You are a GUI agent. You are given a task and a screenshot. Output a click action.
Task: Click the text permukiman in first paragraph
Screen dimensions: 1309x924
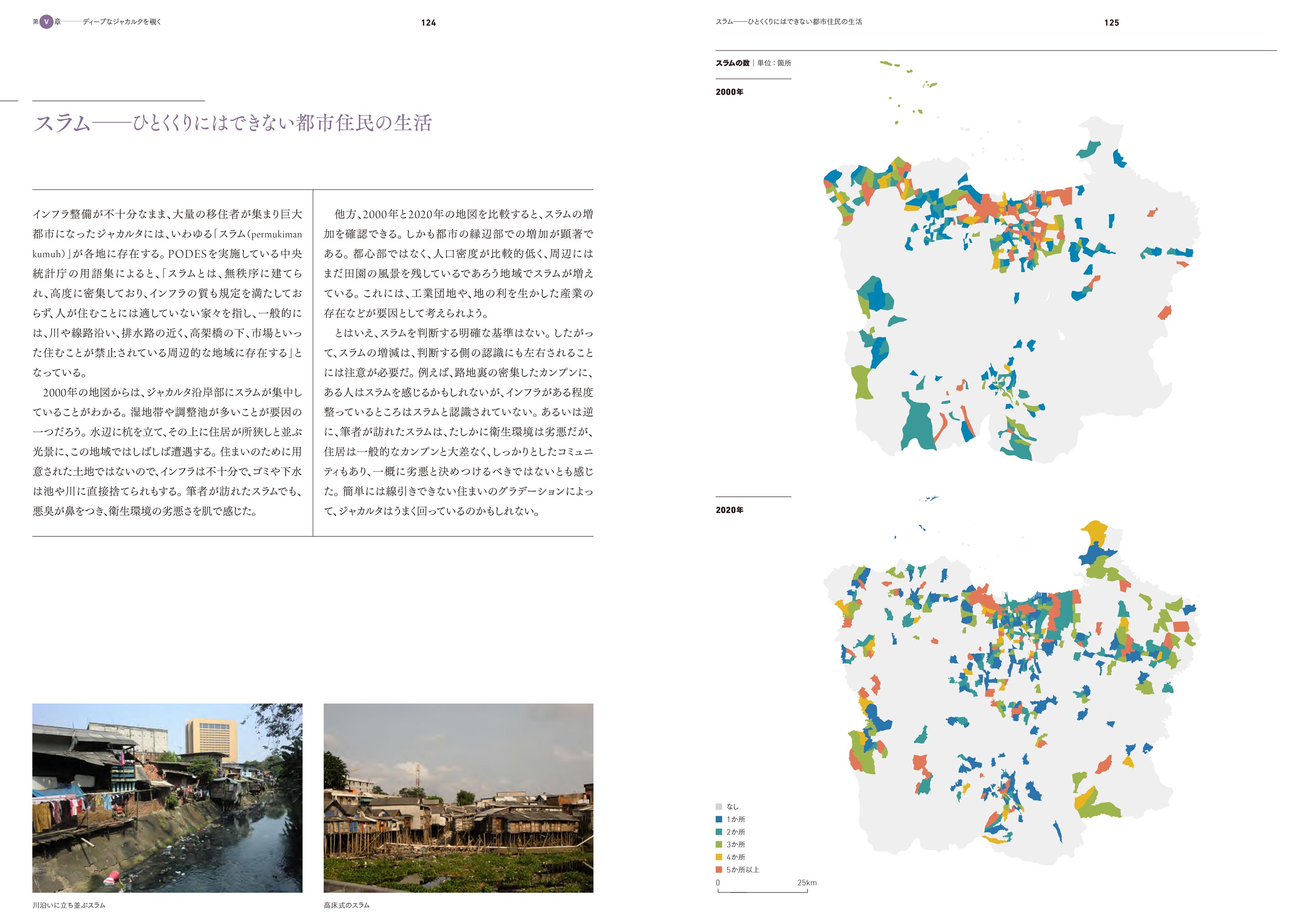(277, 234)
